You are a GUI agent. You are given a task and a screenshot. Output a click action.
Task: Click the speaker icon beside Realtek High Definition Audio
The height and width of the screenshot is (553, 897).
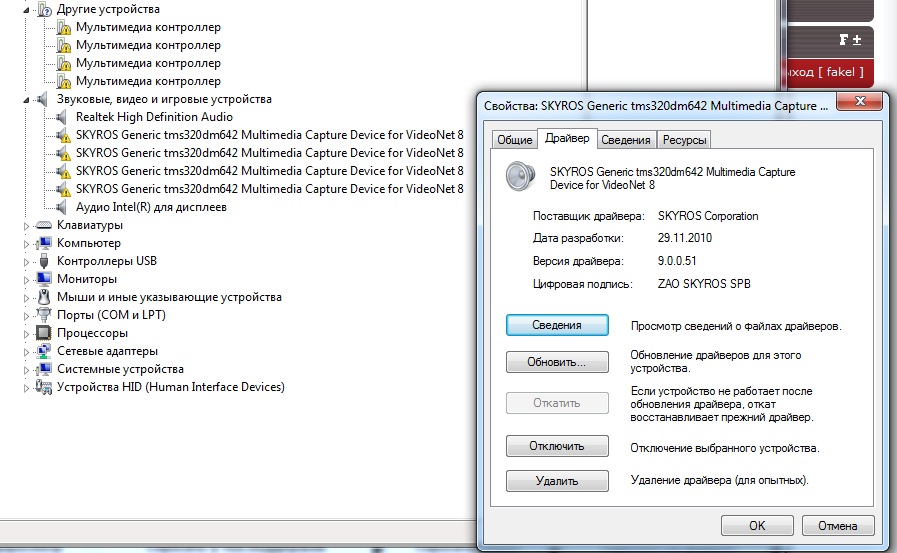point(64,117)
